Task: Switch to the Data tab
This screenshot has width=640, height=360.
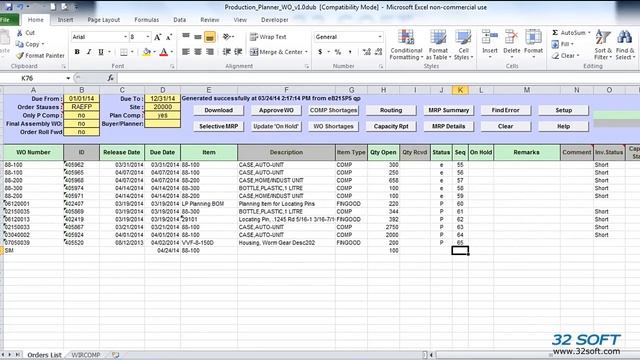Action: [180, 20]
